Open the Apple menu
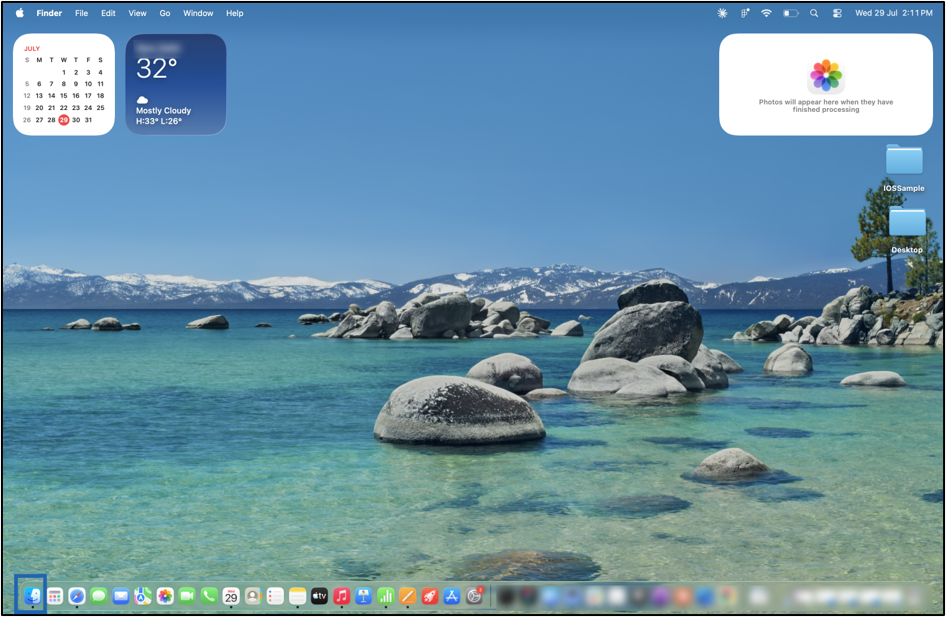 tap(19, 13)
